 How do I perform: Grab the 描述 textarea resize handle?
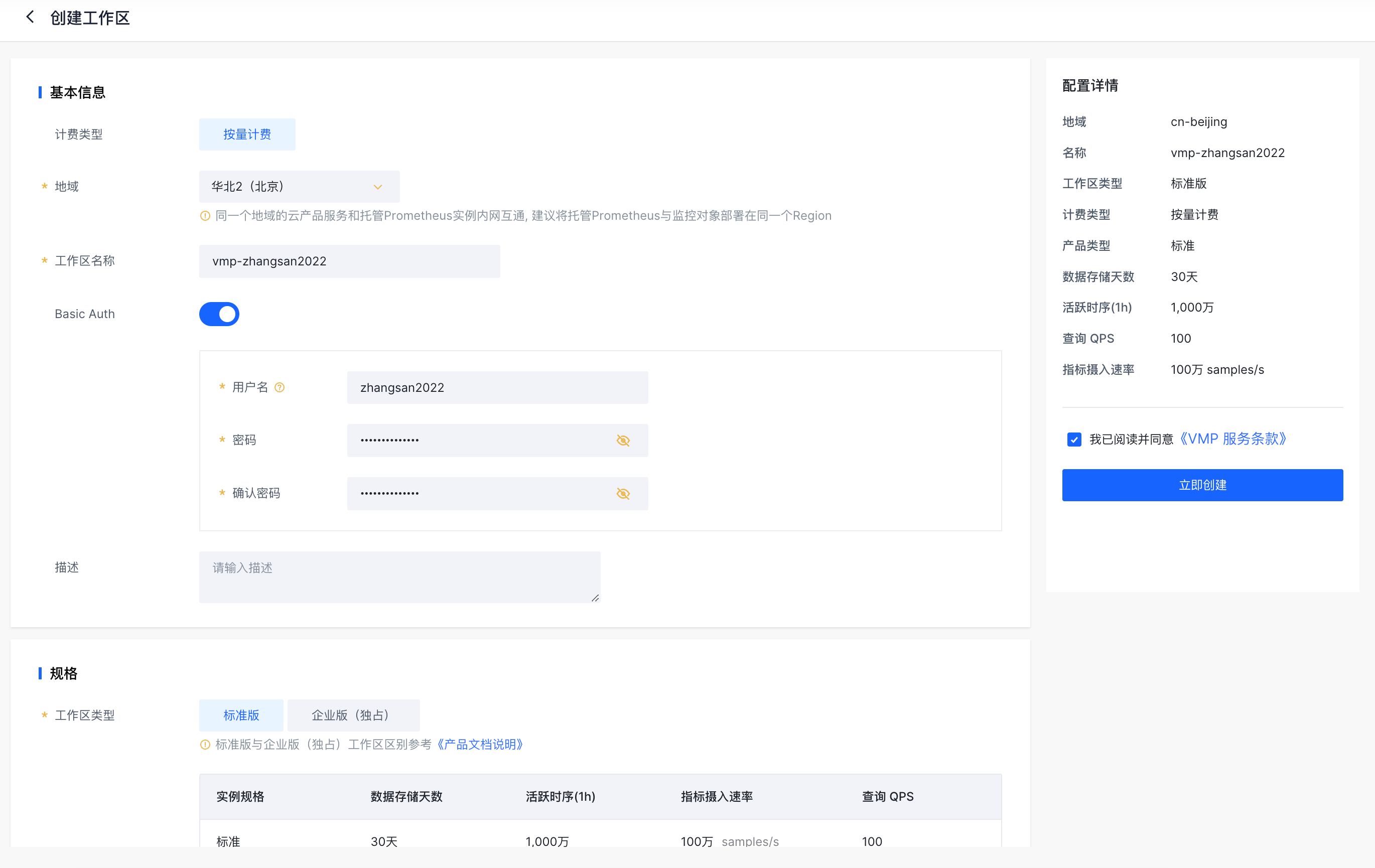[x=595, y=598]
